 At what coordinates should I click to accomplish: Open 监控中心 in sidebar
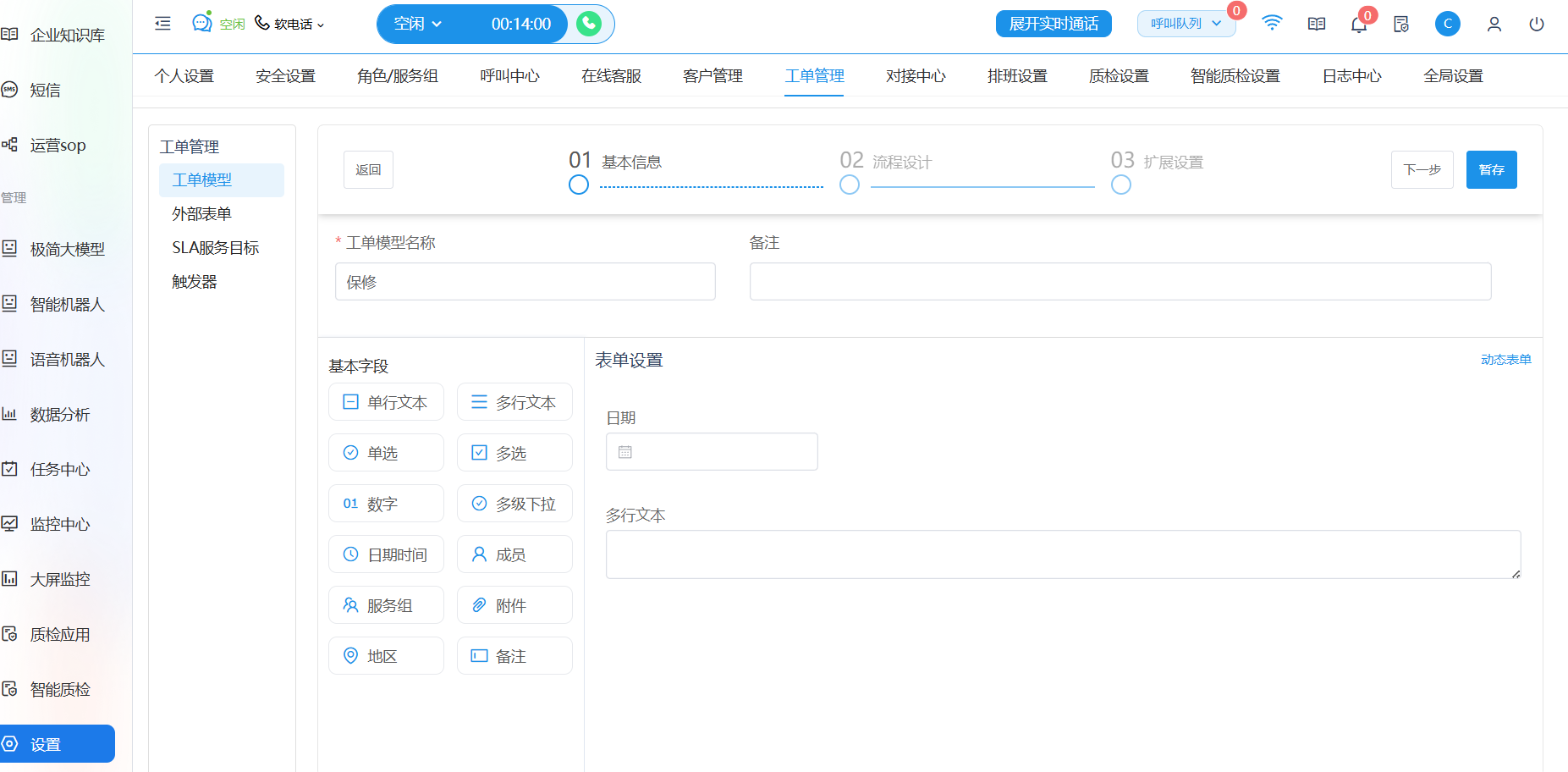[58, 524]
